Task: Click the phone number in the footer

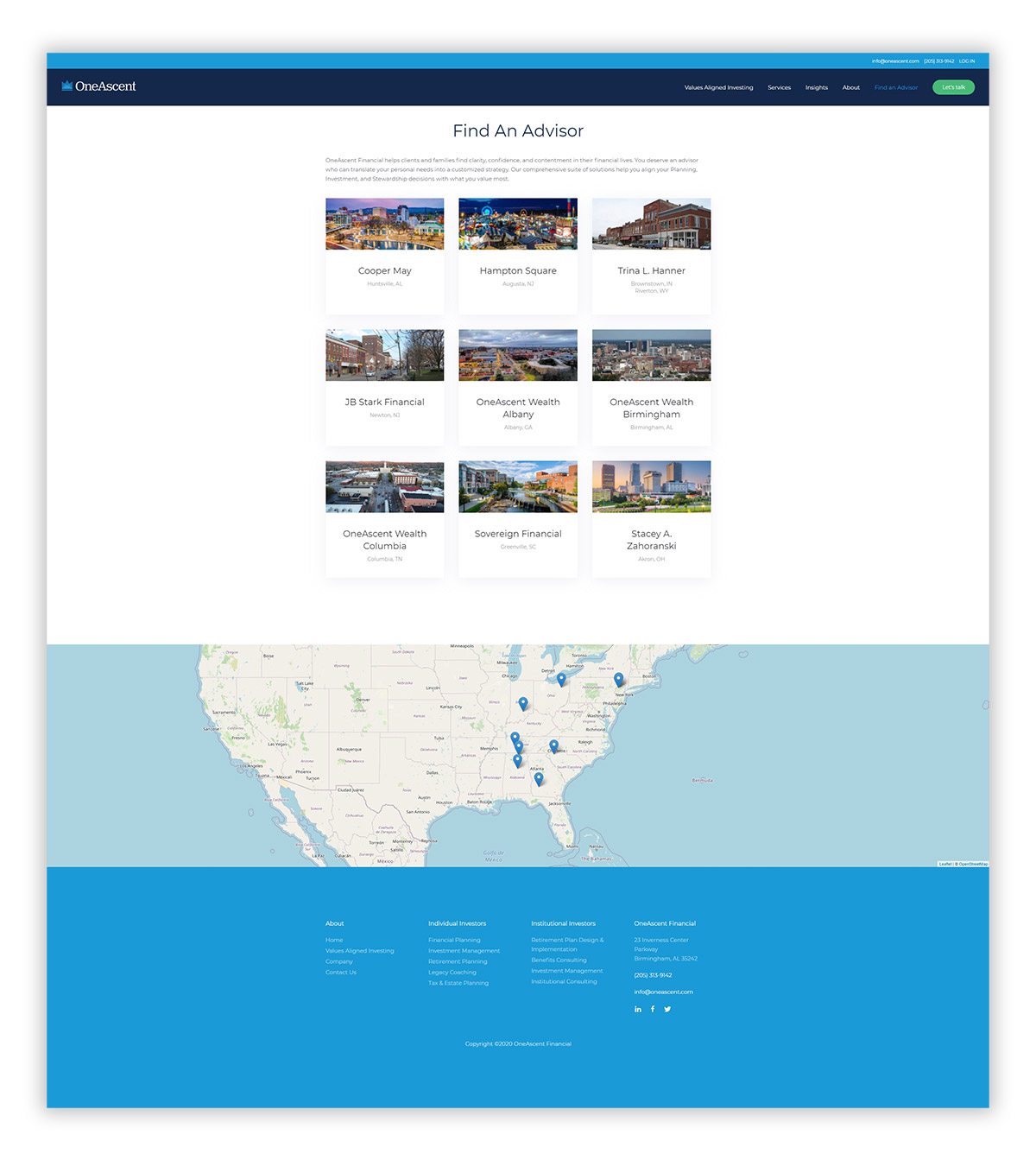Action: (653, 975)
